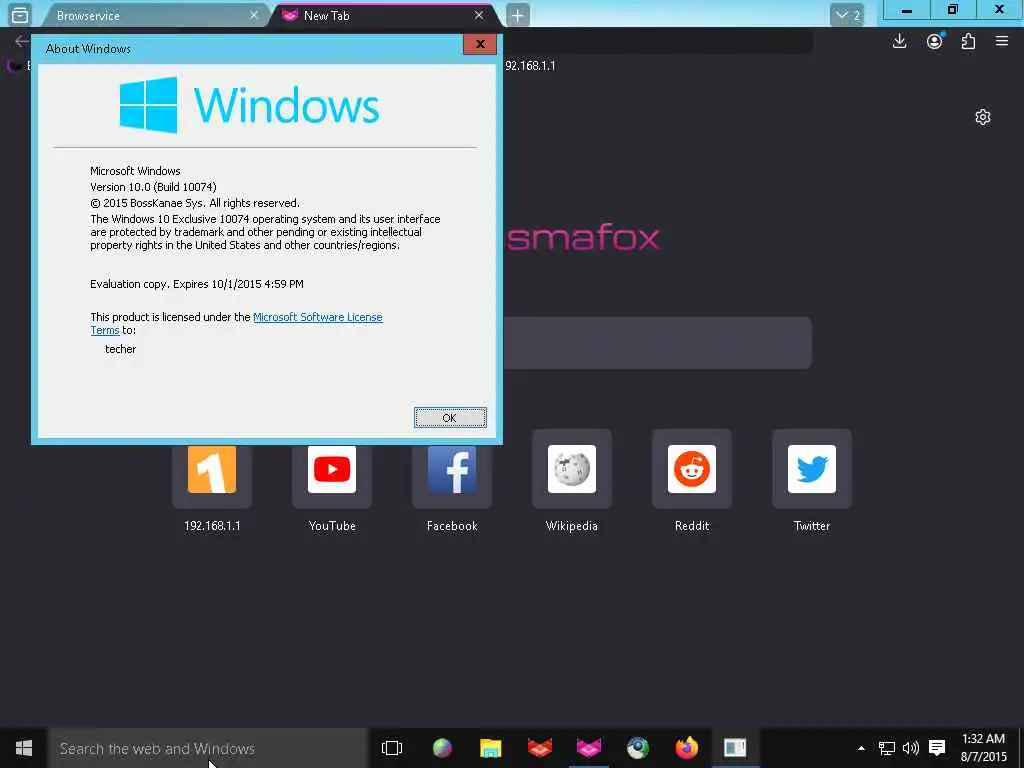Open the volume tray icon
This screenshot has width=1024, height=768.
point(910,748)
